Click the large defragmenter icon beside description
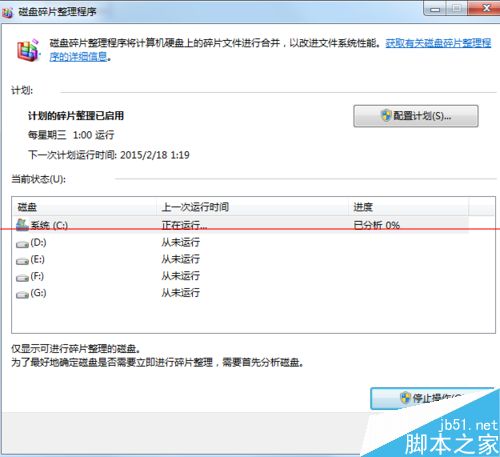The image size is (500, 457). [28, 50]
